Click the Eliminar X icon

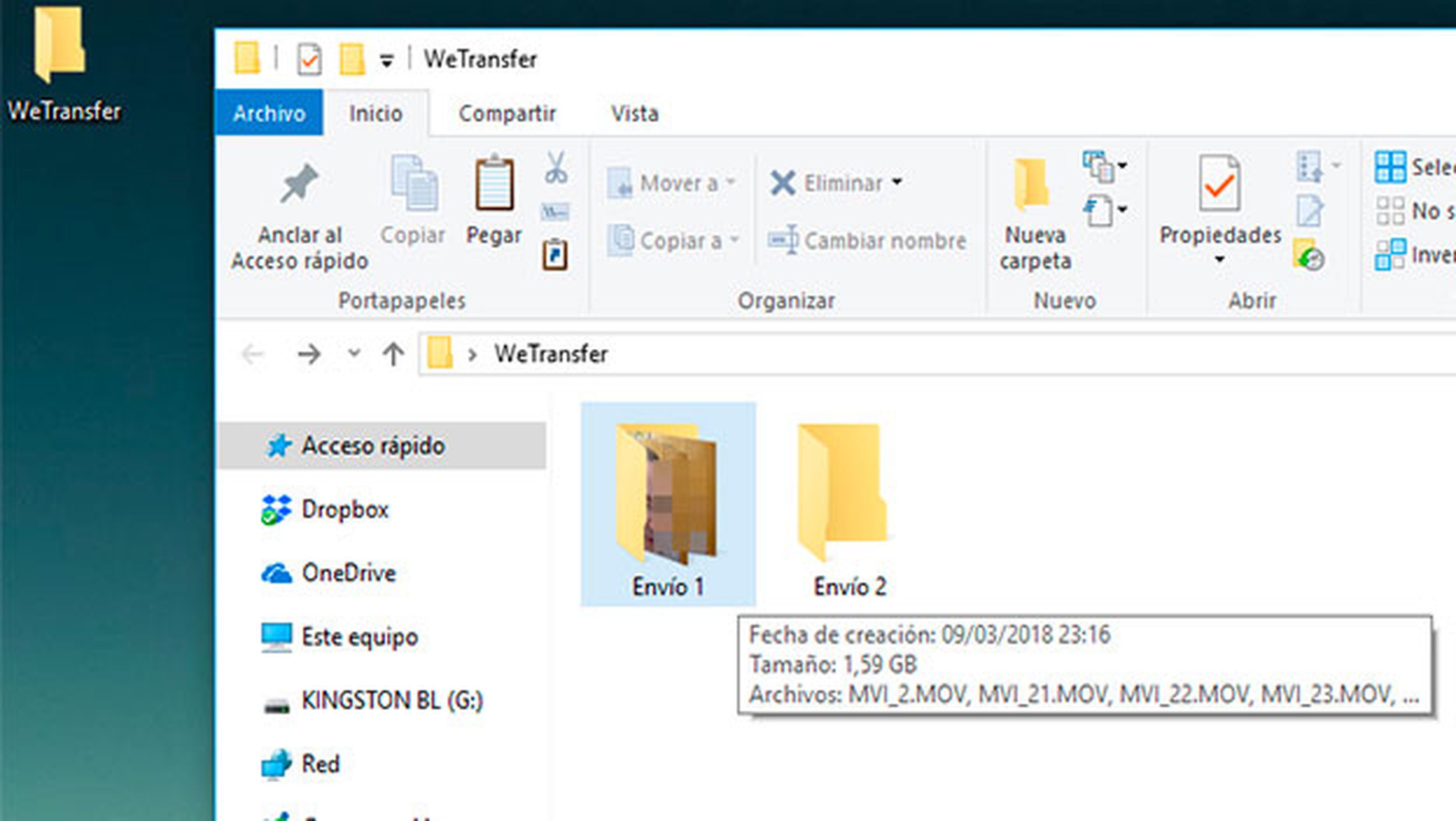pos(783,182)
